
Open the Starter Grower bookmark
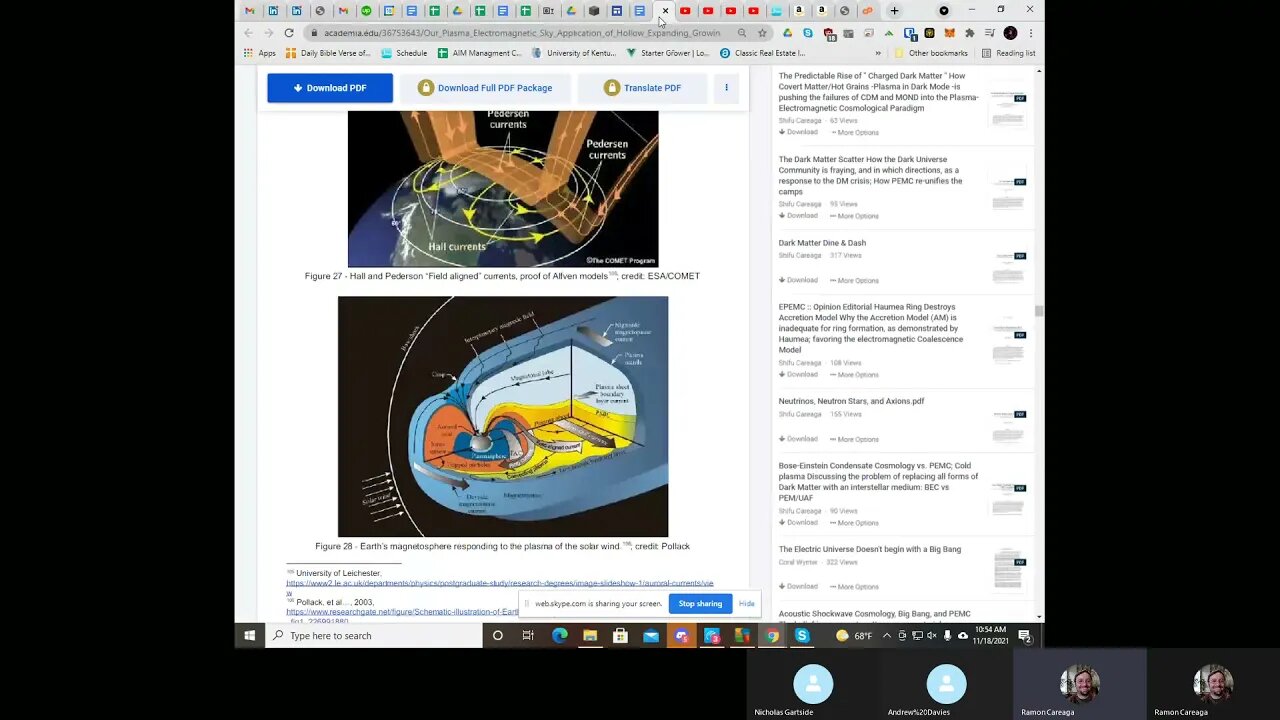click(x=667, y=53)
